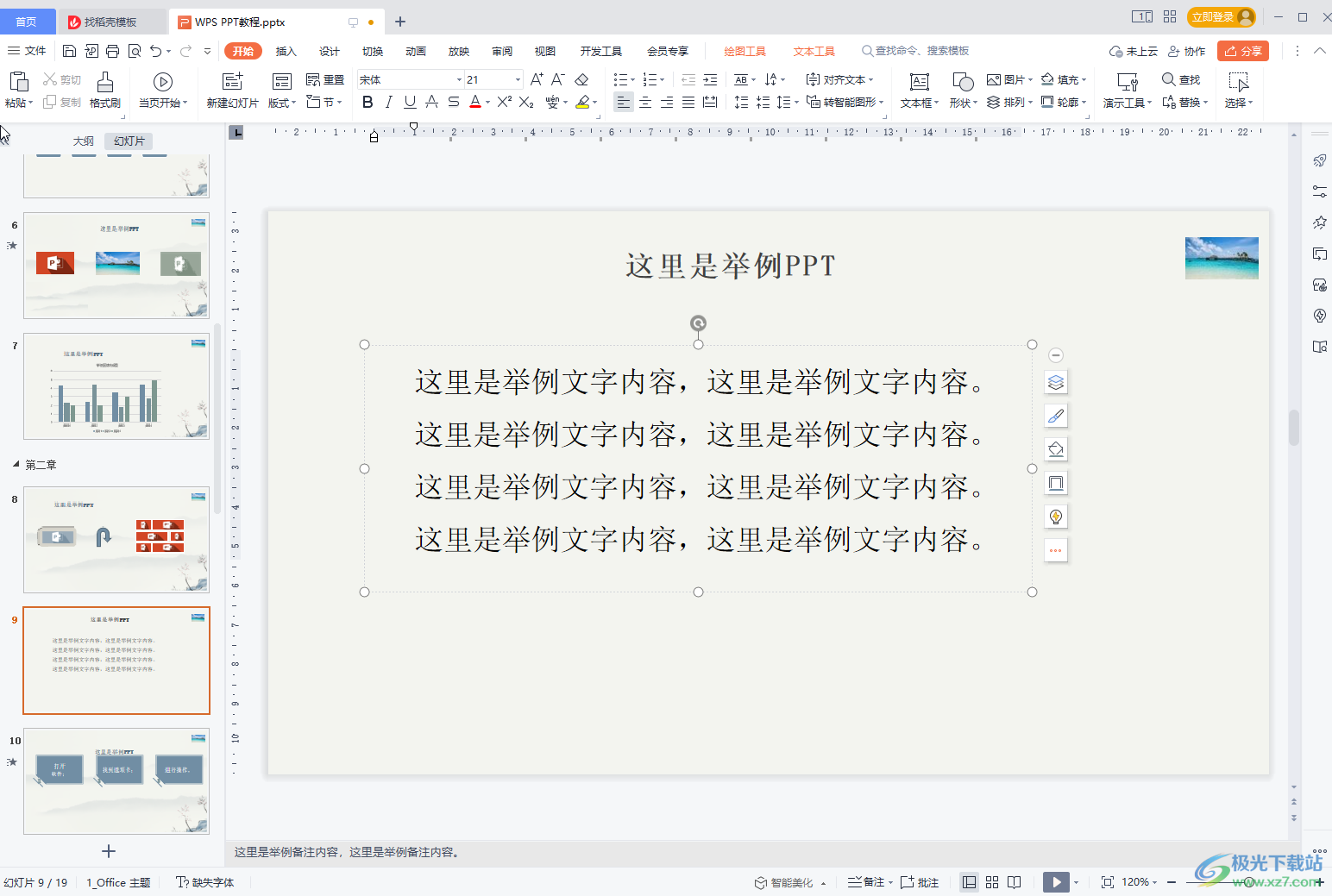The image size is (1332, 896).
Task: Toggle Bold formatting
Action: click(x=368, y=102)
